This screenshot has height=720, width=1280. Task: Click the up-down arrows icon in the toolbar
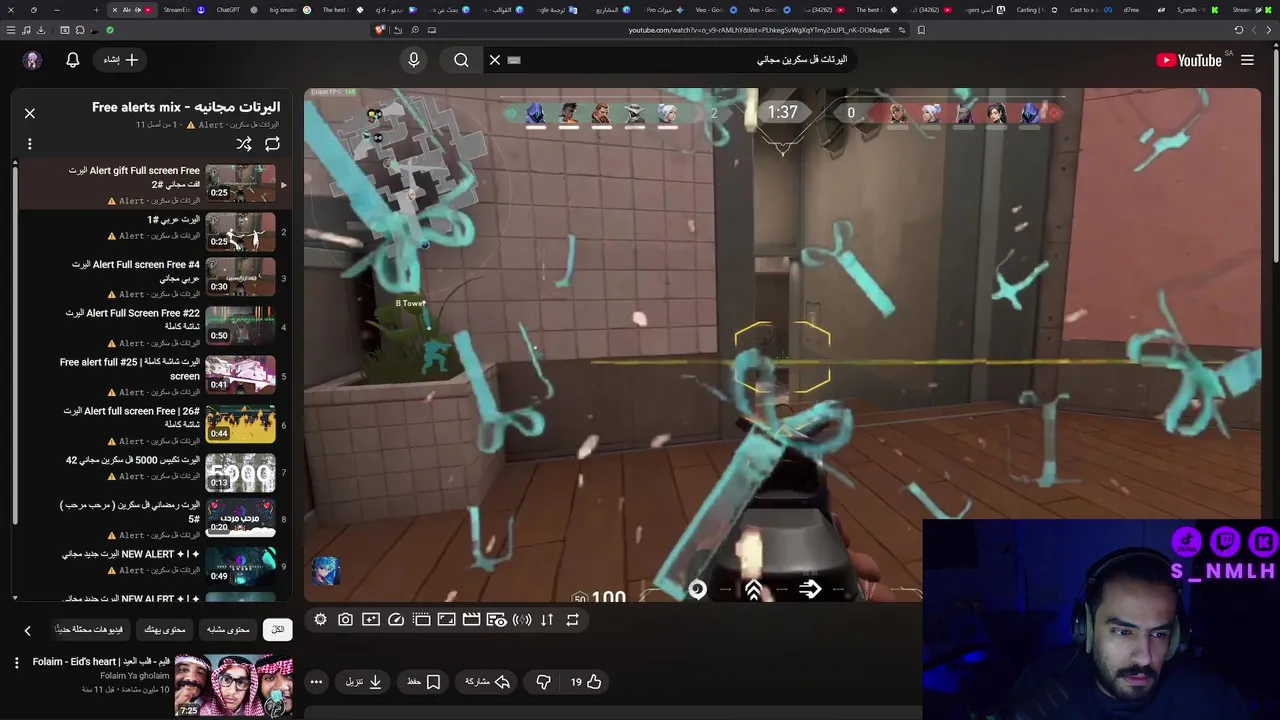547,620
